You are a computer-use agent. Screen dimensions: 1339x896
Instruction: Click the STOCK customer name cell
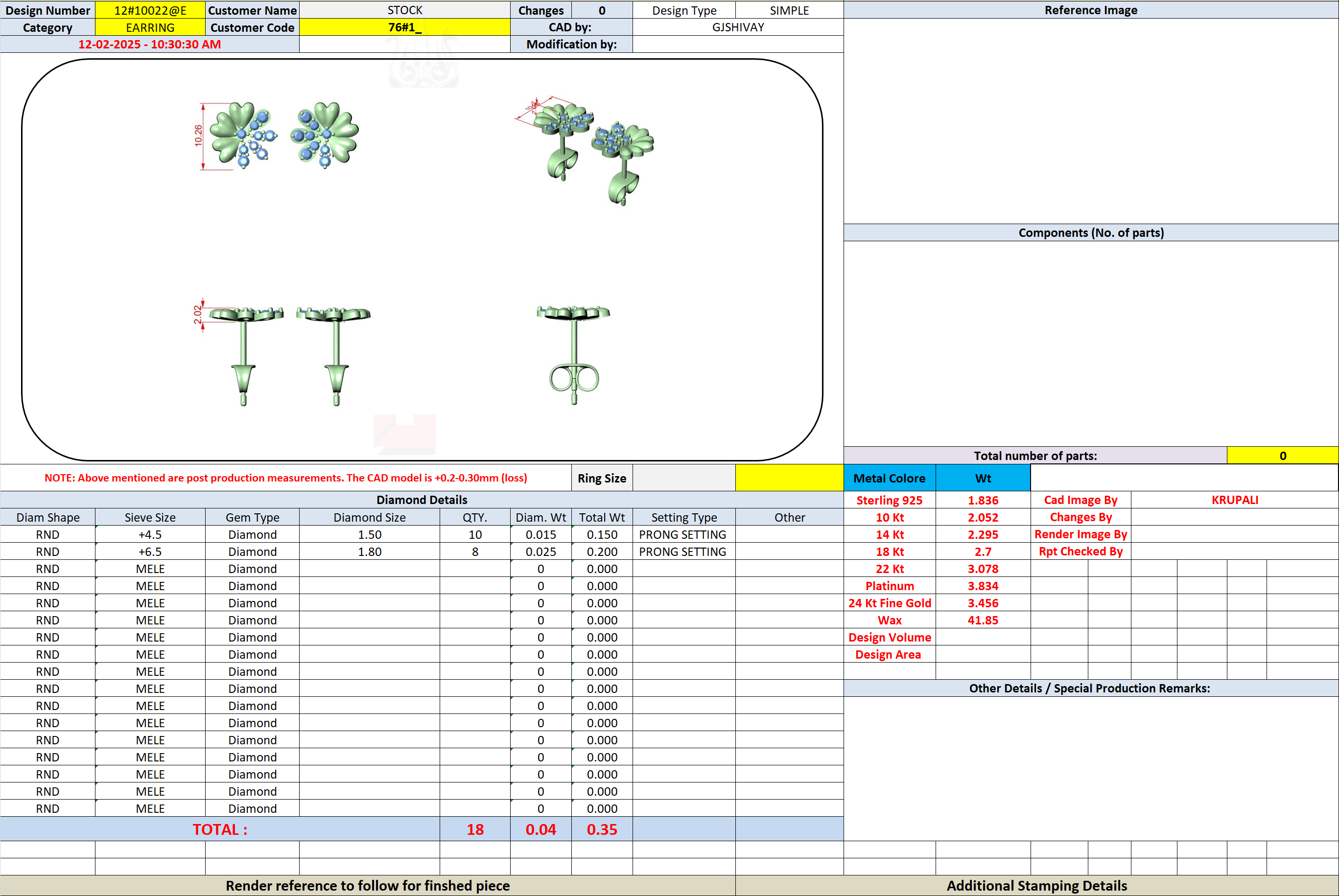405,10
